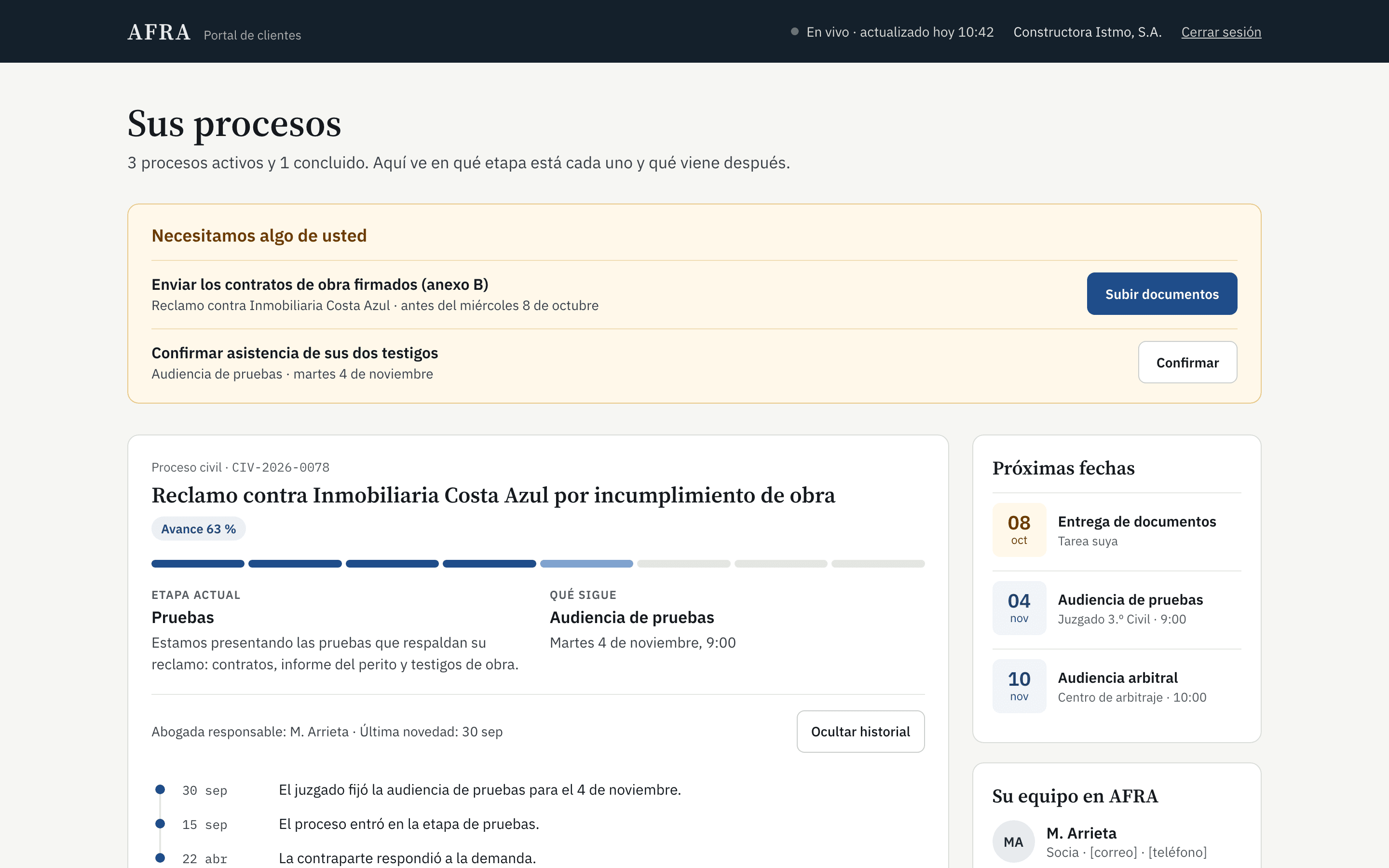The height and width of the screenshot is (868, 1389).
Task: Open Audiencia de pruebas in Próximas fechas
Action: pos(1117,608)
